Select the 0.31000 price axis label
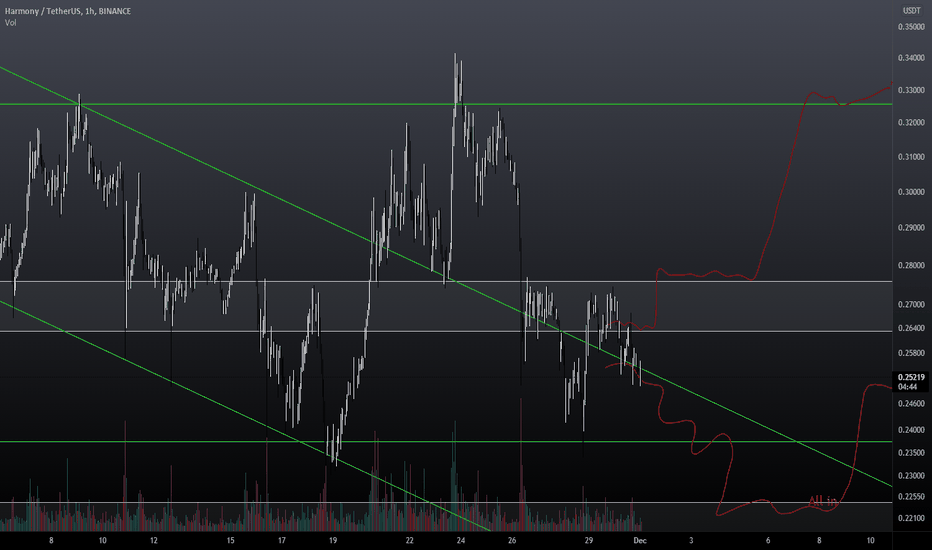Viewport: 932px width, 550px height. pyautogui.click(x=911, y=157)
